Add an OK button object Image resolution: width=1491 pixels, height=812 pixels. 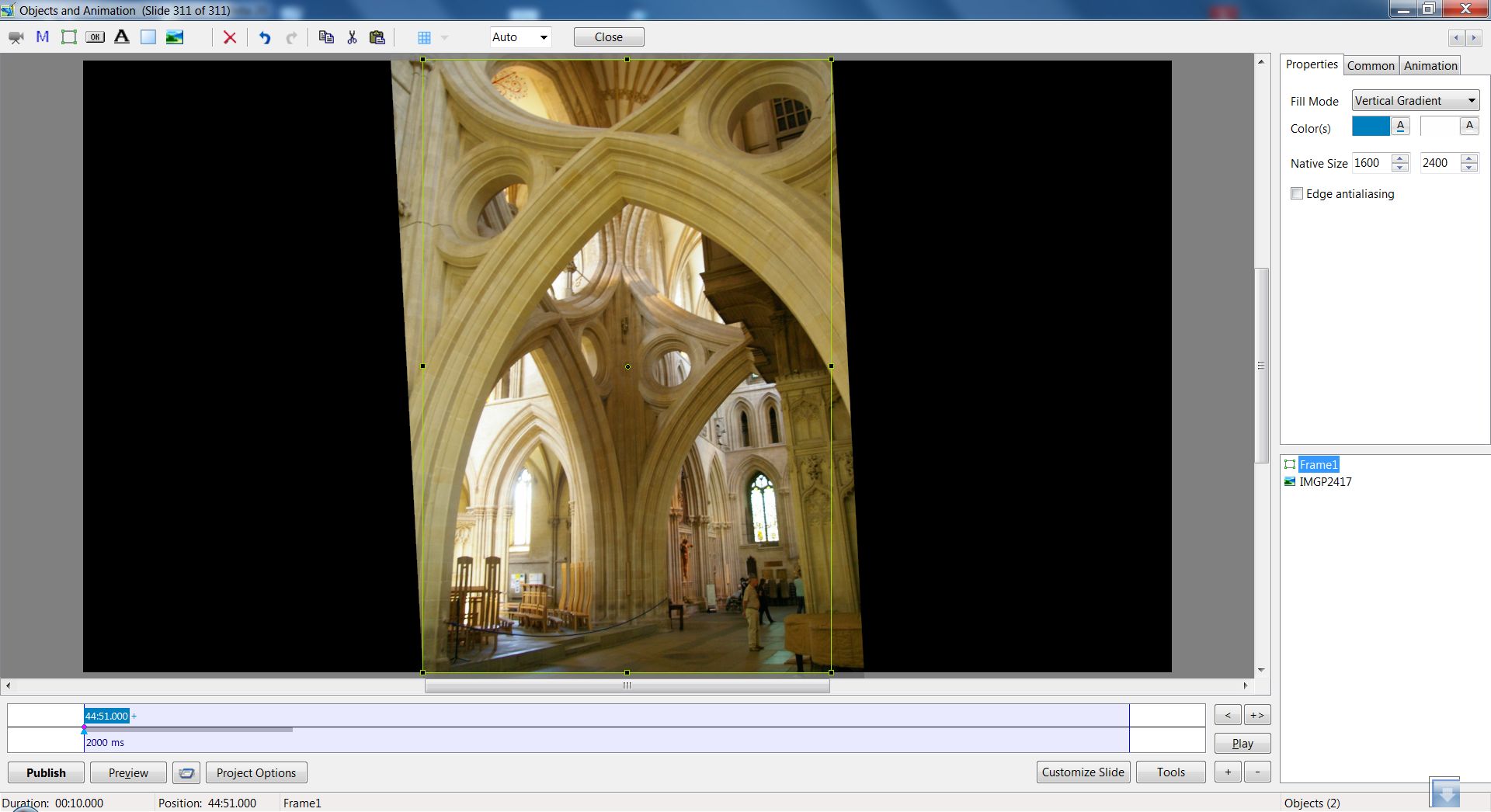click(96, 37)
